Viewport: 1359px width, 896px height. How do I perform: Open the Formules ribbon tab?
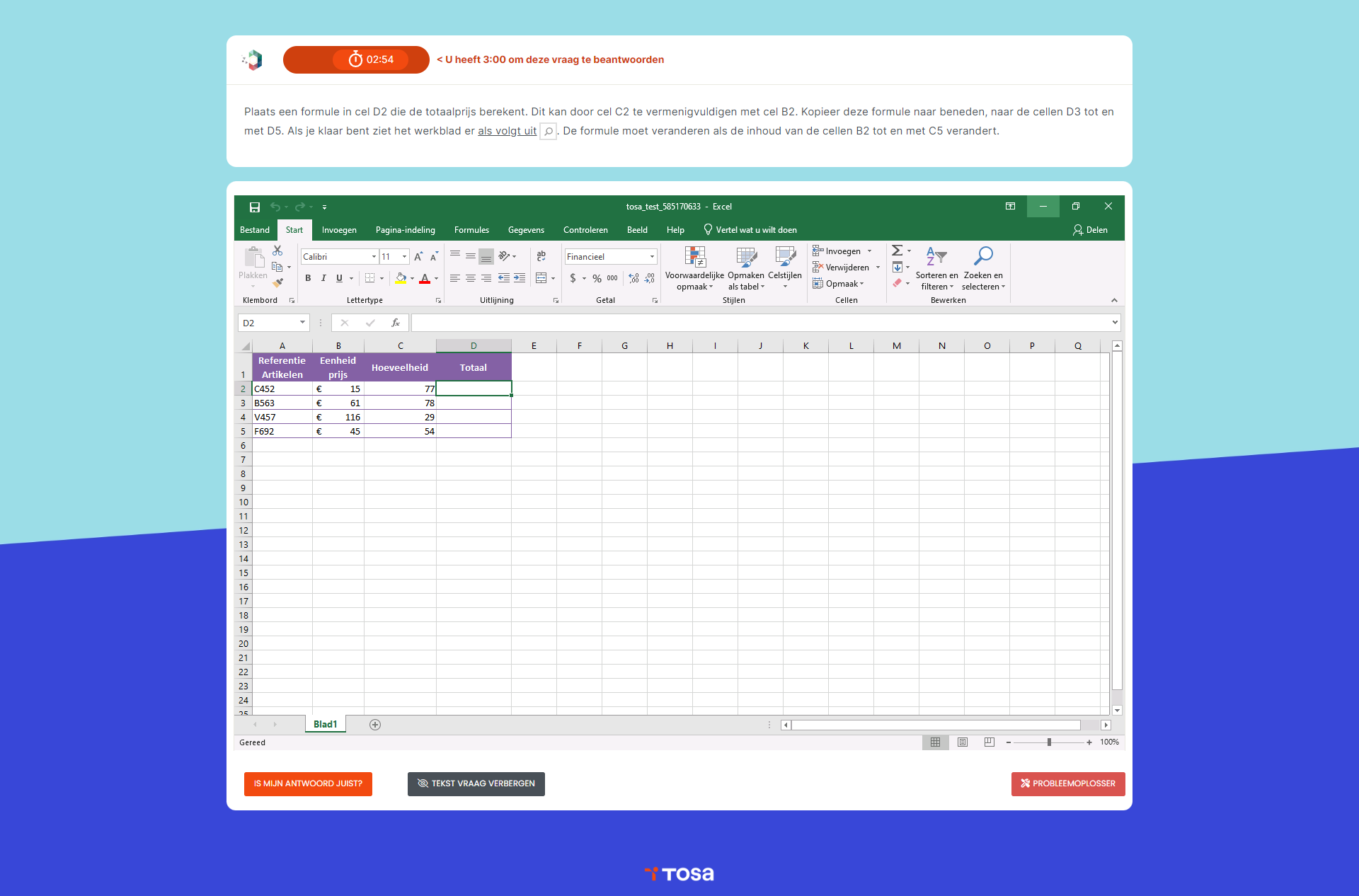pyautogui.click(x=471, y=230)
